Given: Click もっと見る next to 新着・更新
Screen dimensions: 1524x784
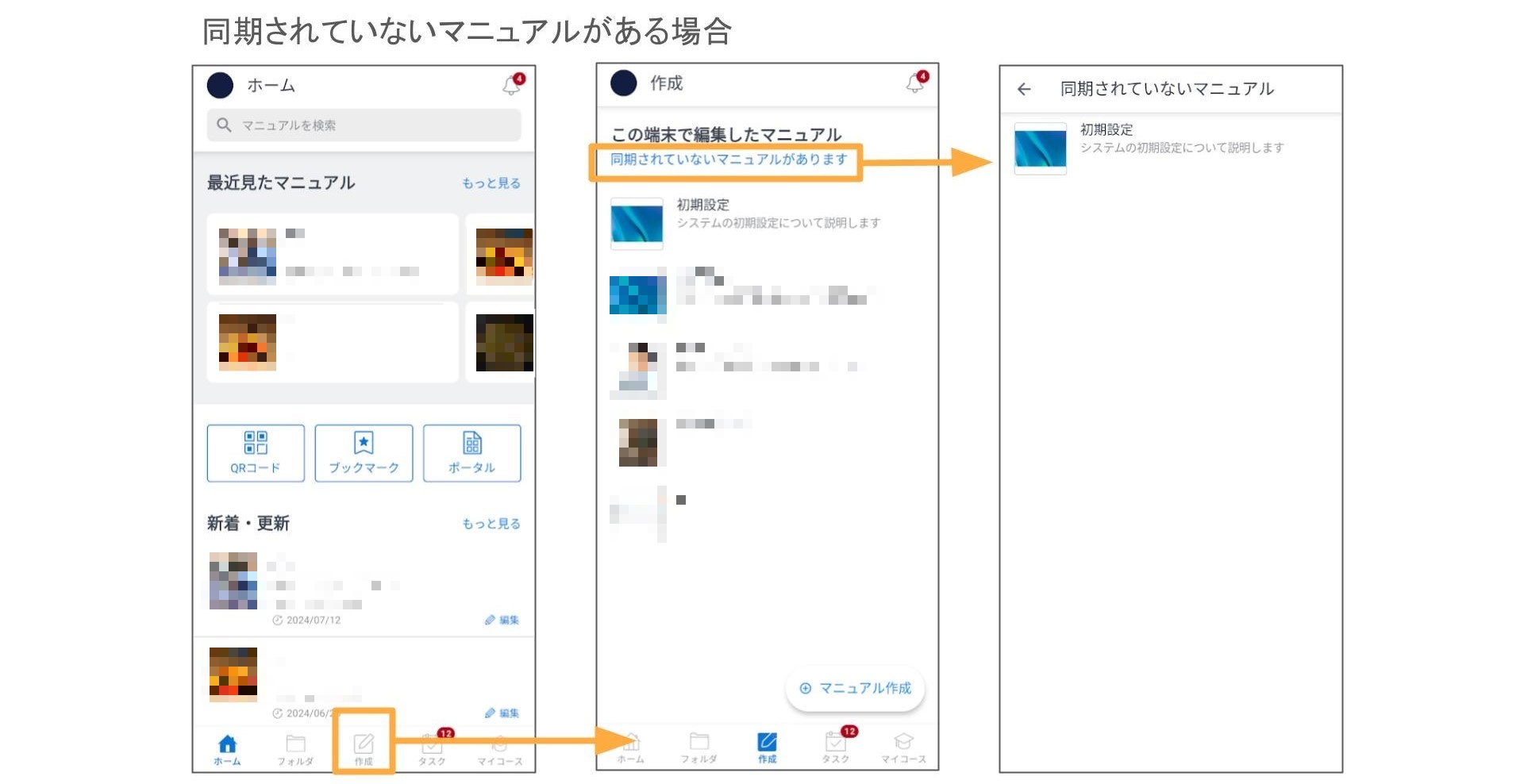Looking at the screenshot, I should click(x=491, y=524).
